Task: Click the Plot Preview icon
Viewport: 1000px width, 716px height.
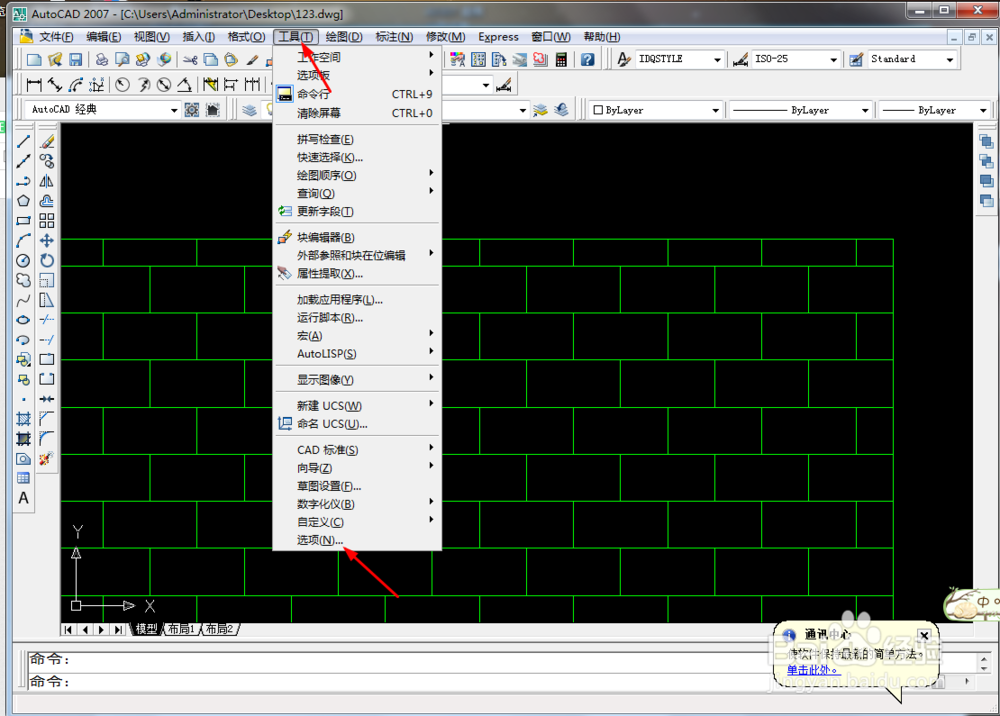Action: click(x=122, y=59)
